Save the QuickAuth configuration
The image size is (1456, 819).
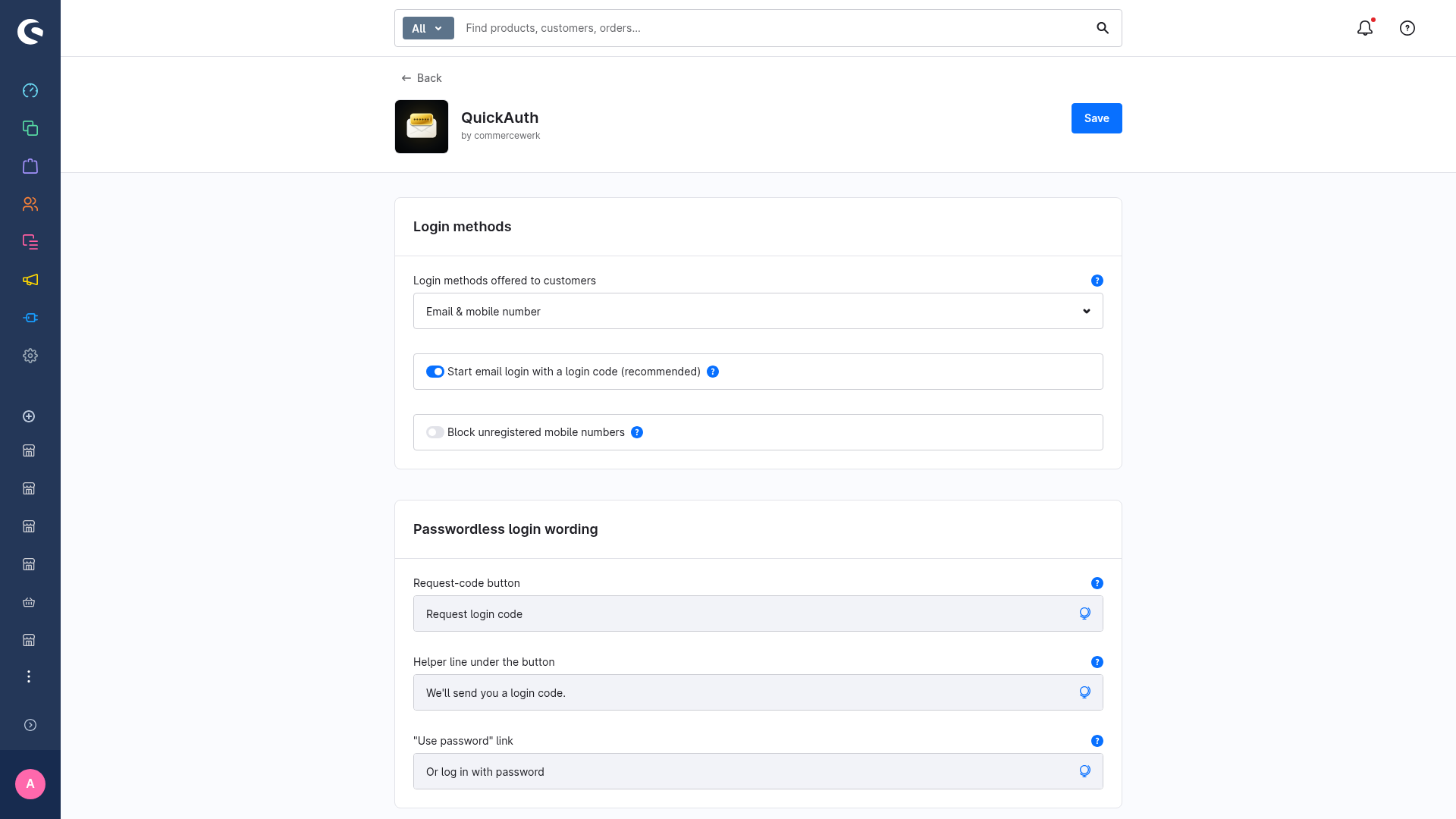(x=1097, y=118)
